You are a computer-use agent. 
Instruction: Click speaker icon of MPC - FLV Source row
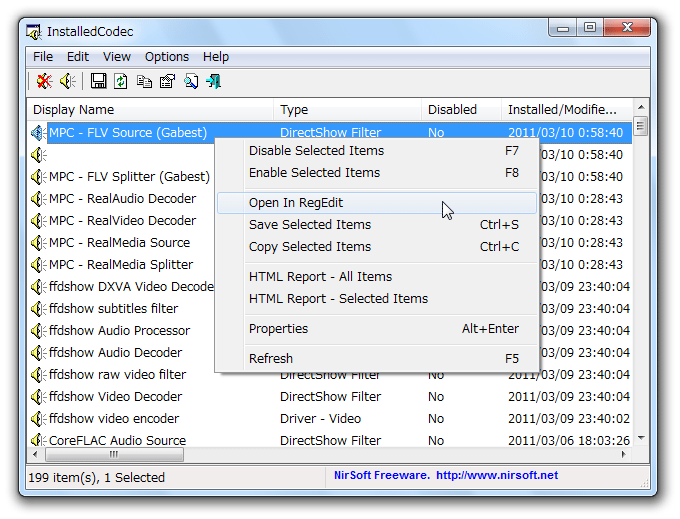tap(39, 133)
